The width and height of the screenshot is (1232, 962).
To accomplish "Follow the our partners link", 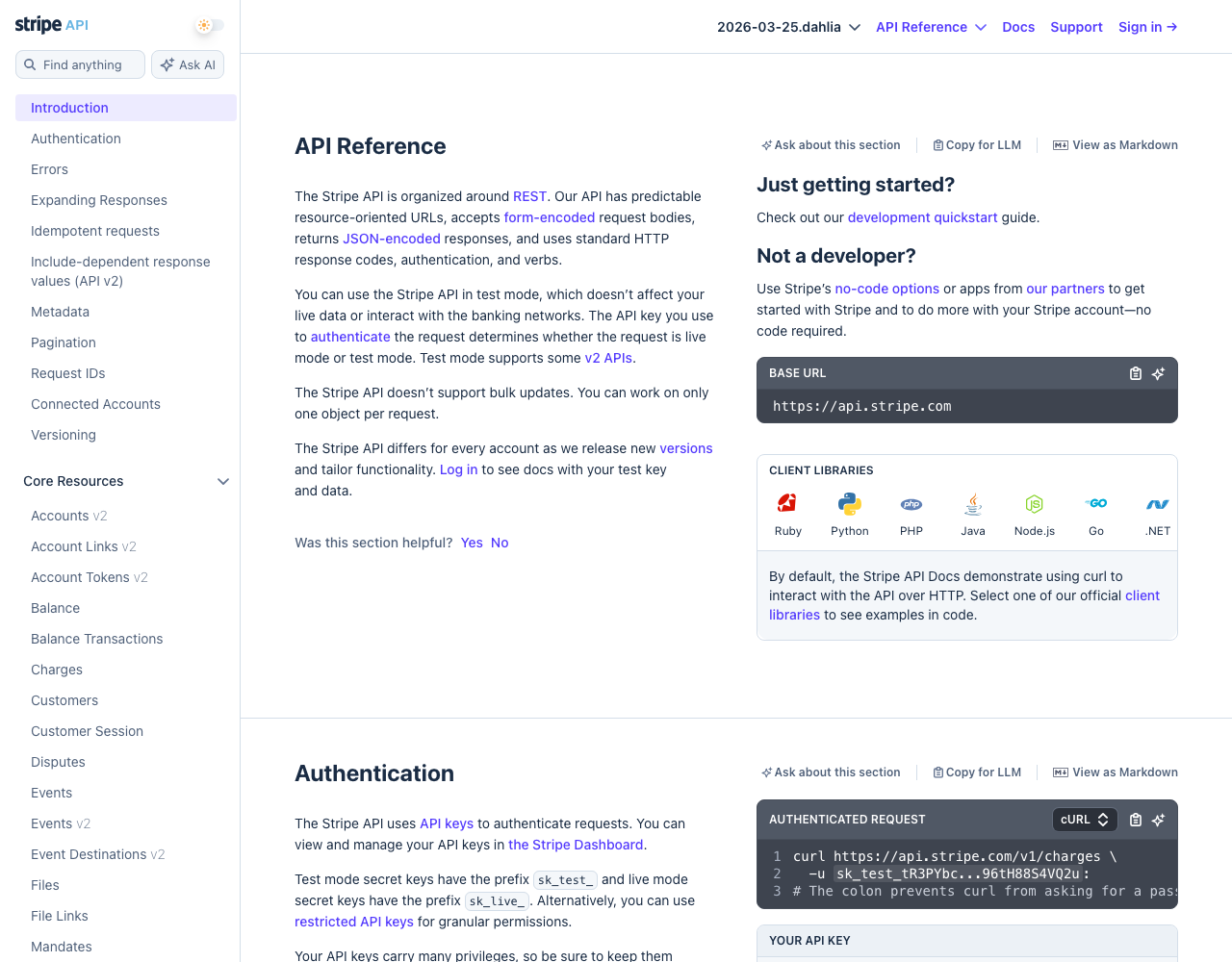I will [1065, 289].
